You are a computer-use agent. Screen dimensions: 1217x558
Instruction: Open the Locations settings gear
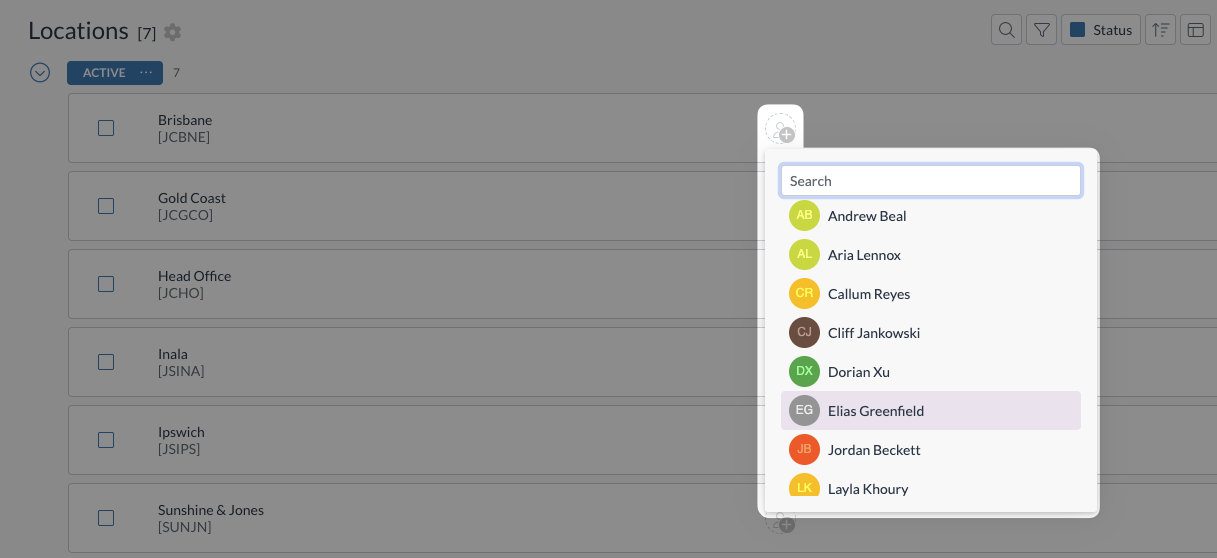(173, 32)
